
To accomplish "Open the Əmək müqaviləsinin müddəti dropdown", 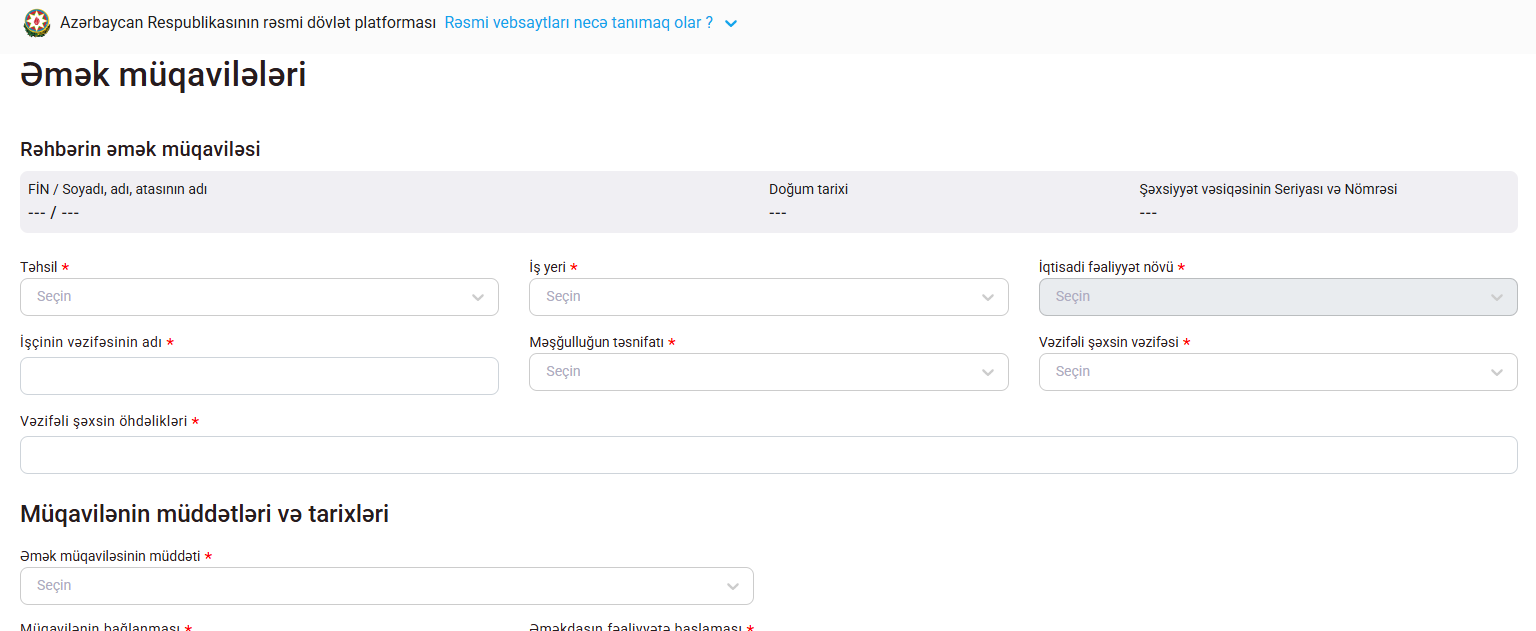I will pyautogui.click(x=386, y=586).
